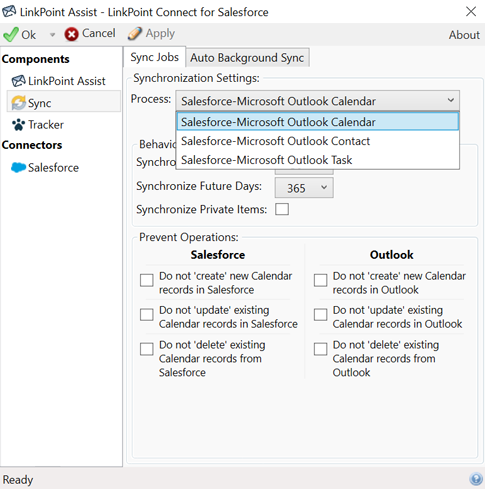Click the Synchronization Settings label
This screenshot has width=485, height=489.
(196, 78)
